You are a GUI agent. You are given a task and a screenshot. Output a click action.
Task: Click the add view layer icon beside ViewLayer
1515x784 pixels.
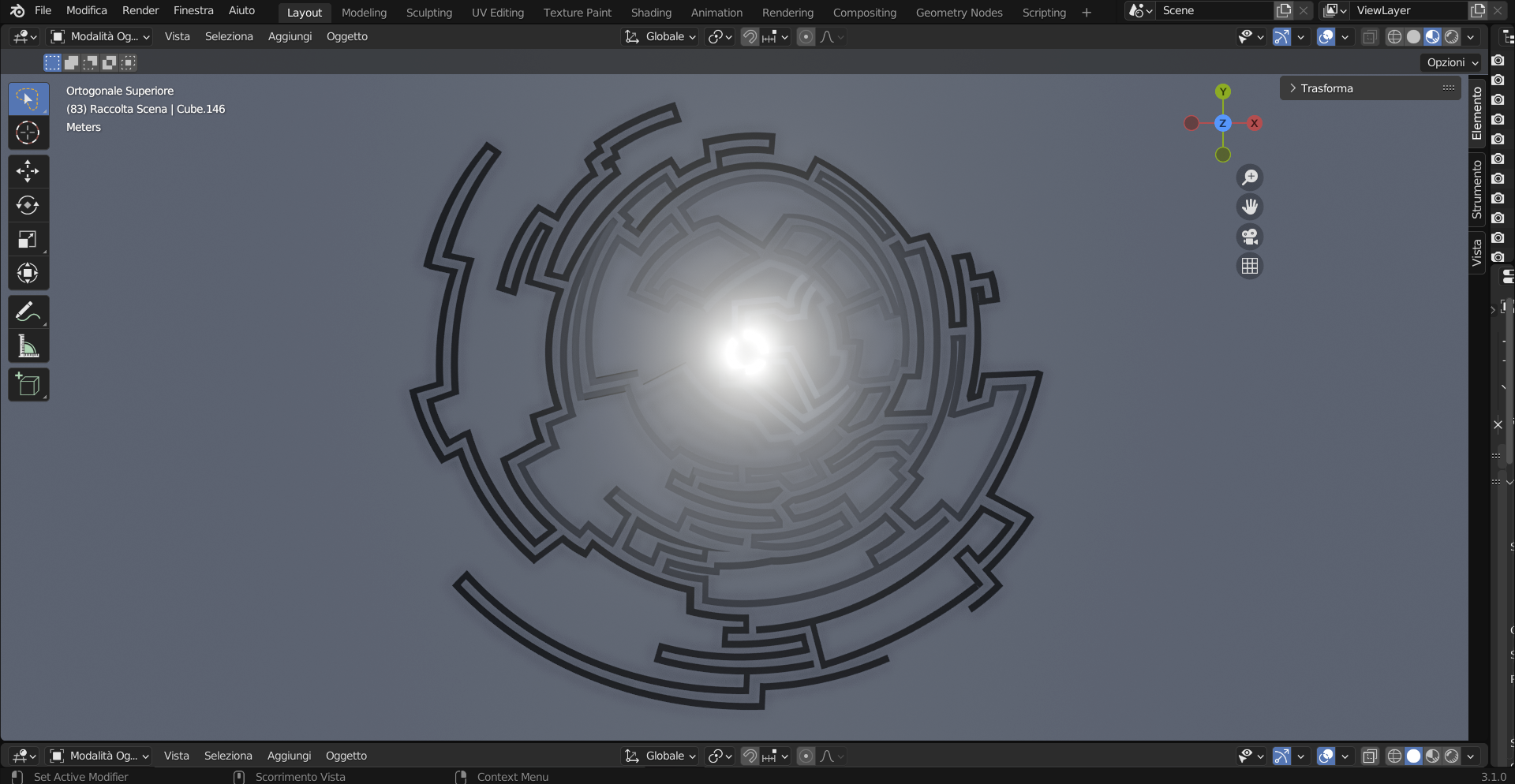click(x=1478, y=10)
